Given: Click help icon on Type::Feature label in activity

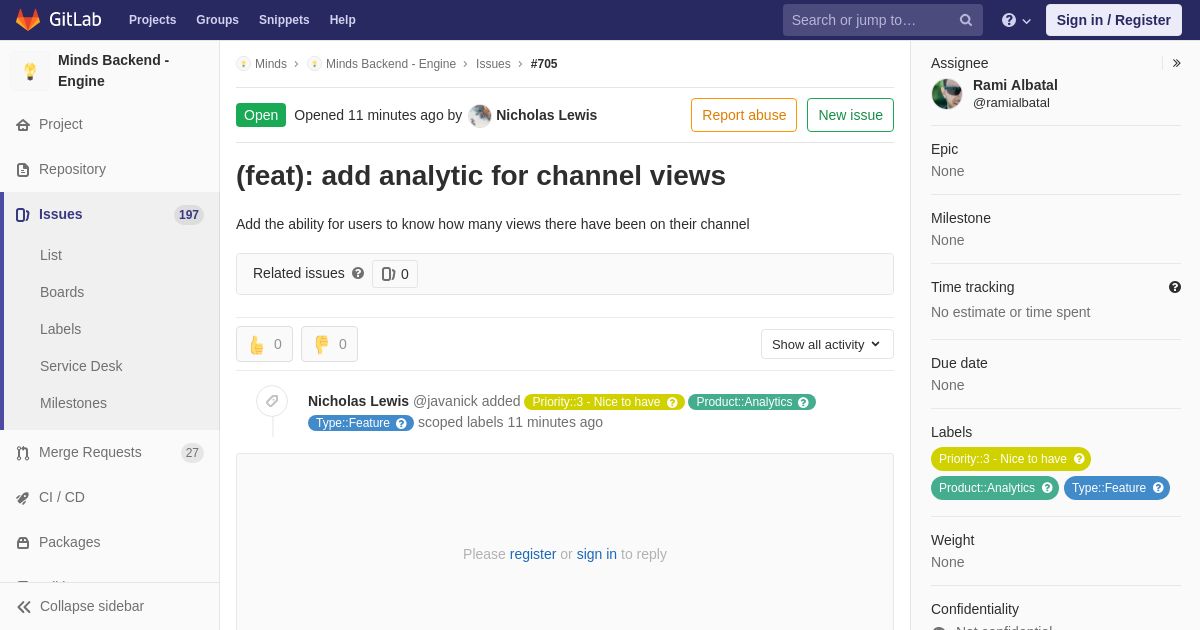Looking at the screenshot, I should click(x=401, y=423).
